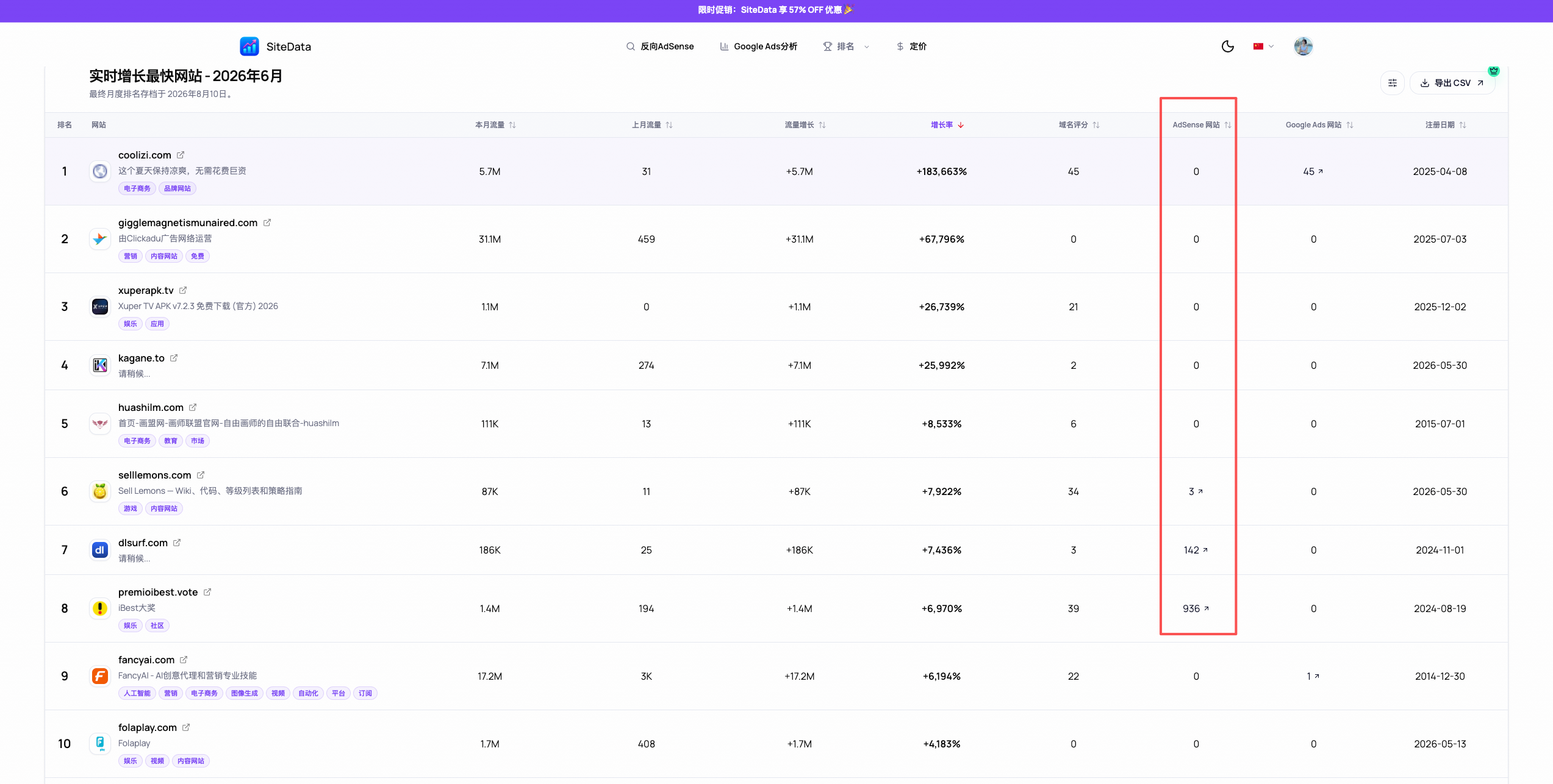The image size is (1553, 784).
Task: Open selllemons.com external link icon
Action: (201, 475)
